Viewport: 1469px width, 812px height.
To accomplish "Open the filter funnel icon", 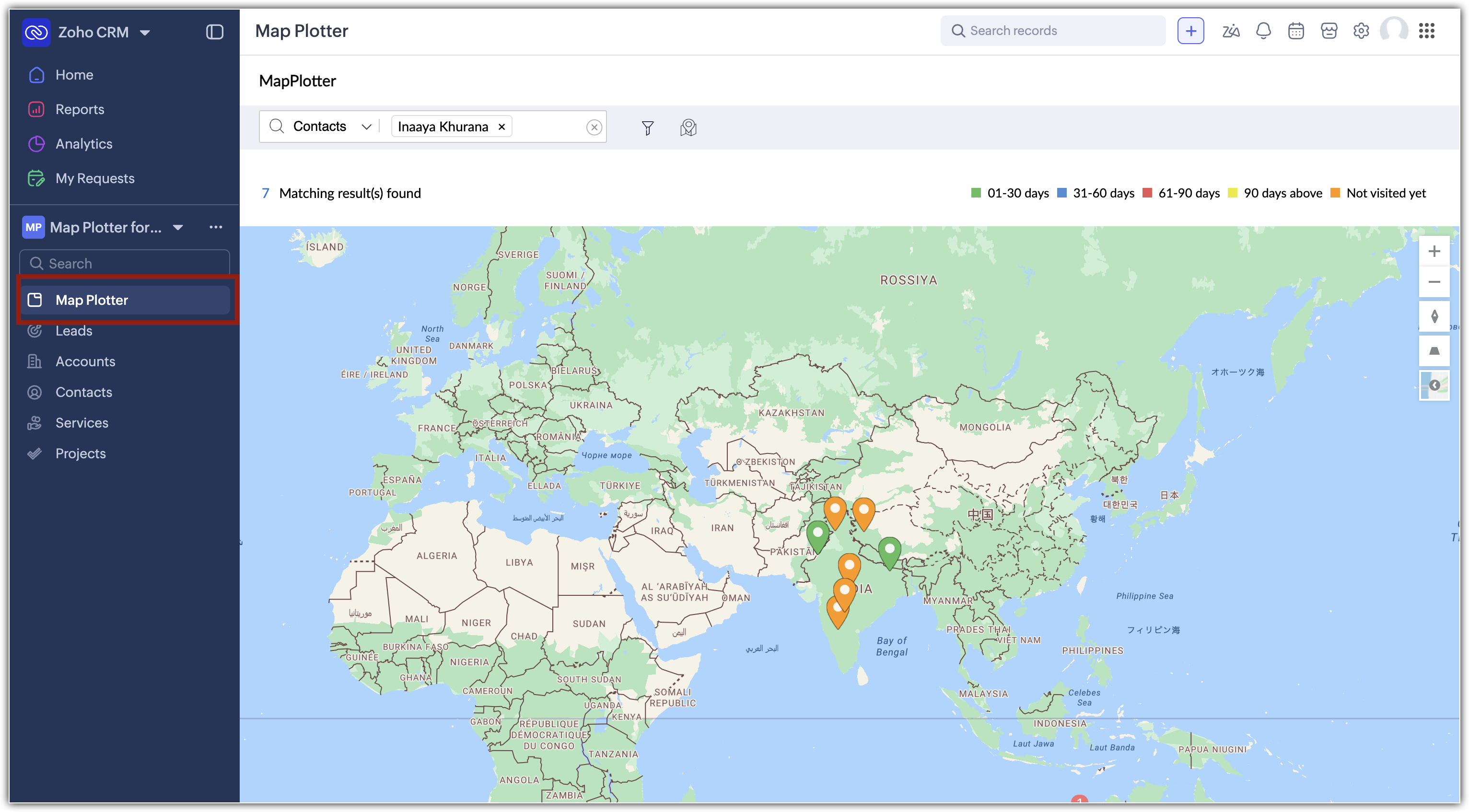I will coord(647,128).
